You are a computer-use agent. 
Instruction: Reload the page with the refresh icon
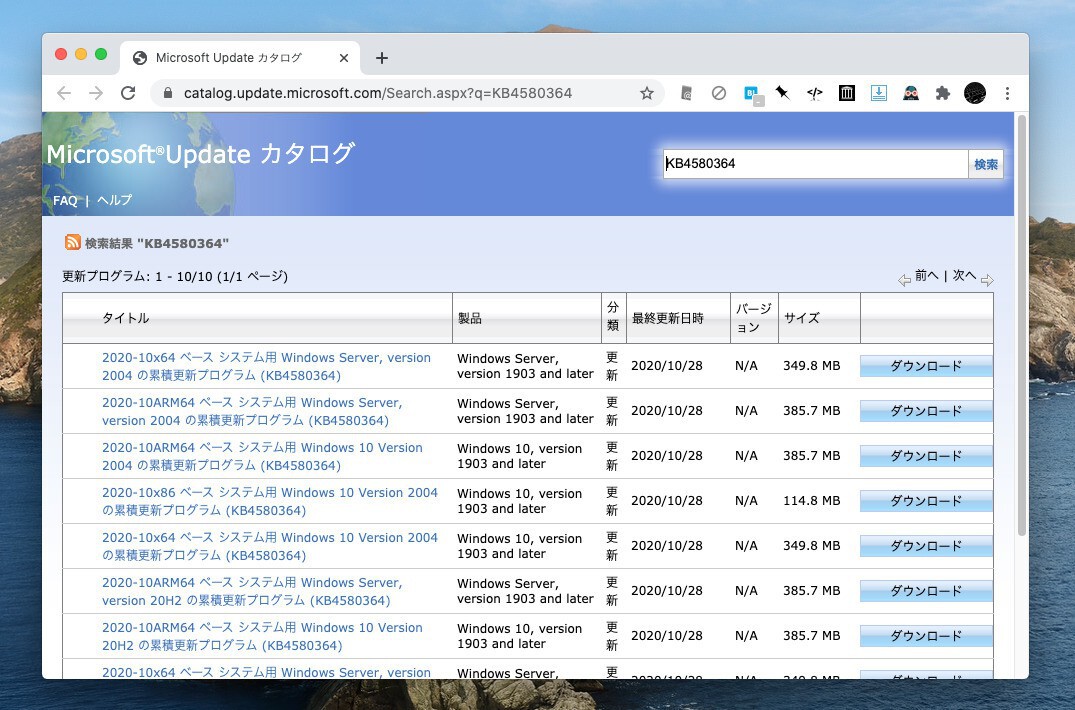(128, 93)
